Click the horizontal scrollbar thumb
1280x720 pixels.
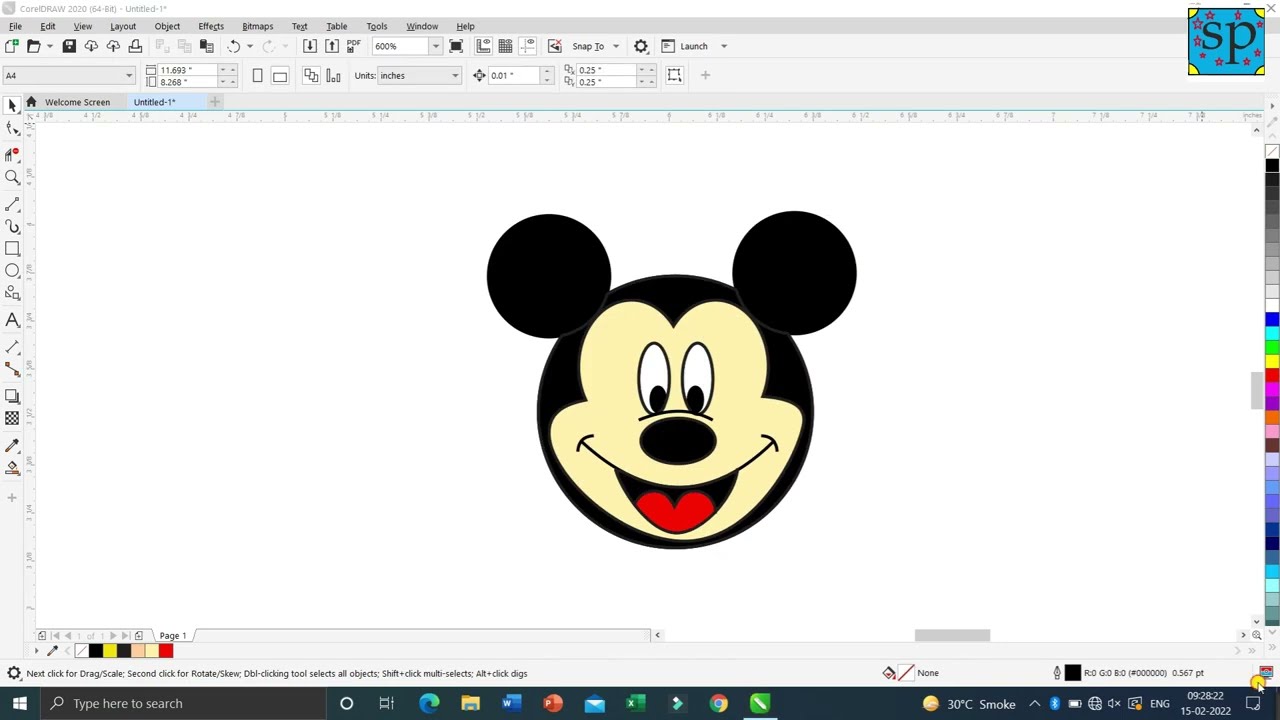952,635
